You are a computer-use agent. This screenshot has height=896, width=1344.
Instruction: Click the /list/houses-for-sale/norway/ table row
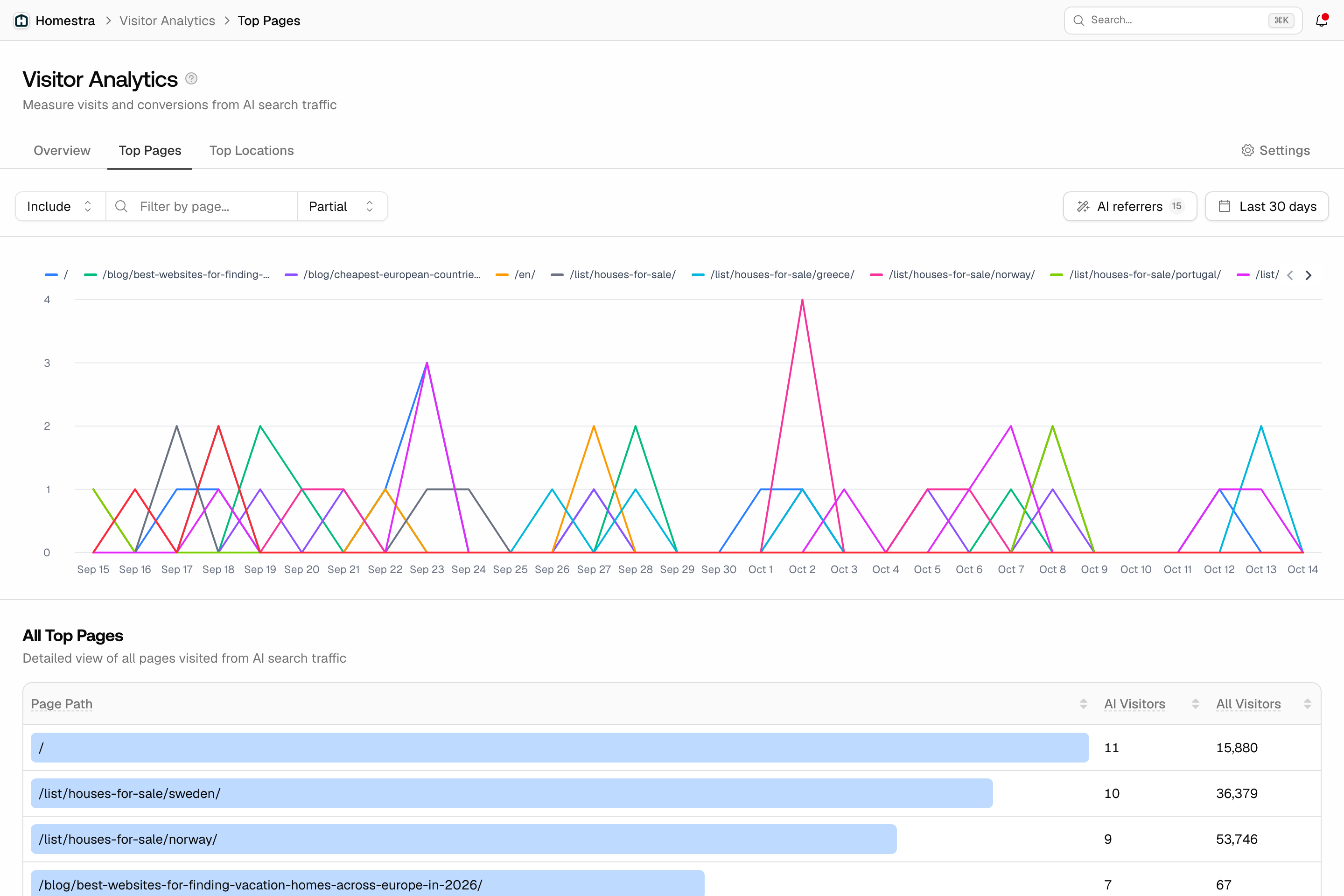672,839
